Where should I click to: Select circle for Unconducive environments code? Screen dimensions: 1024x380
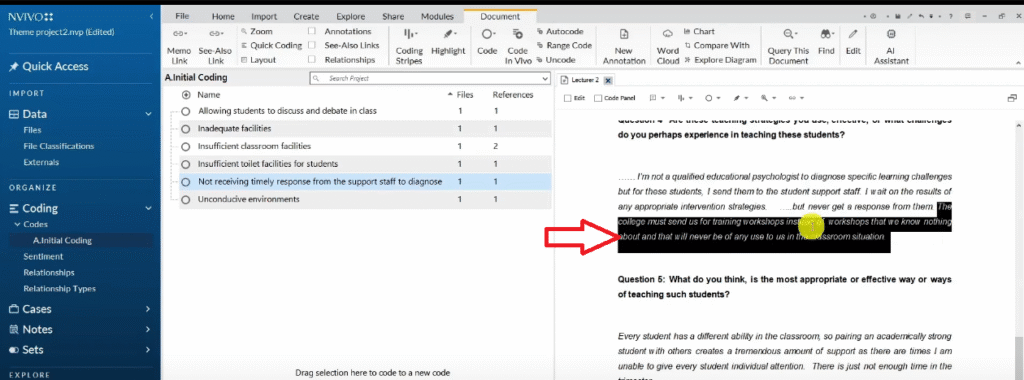pyautogui.click(x=185, y=199)
